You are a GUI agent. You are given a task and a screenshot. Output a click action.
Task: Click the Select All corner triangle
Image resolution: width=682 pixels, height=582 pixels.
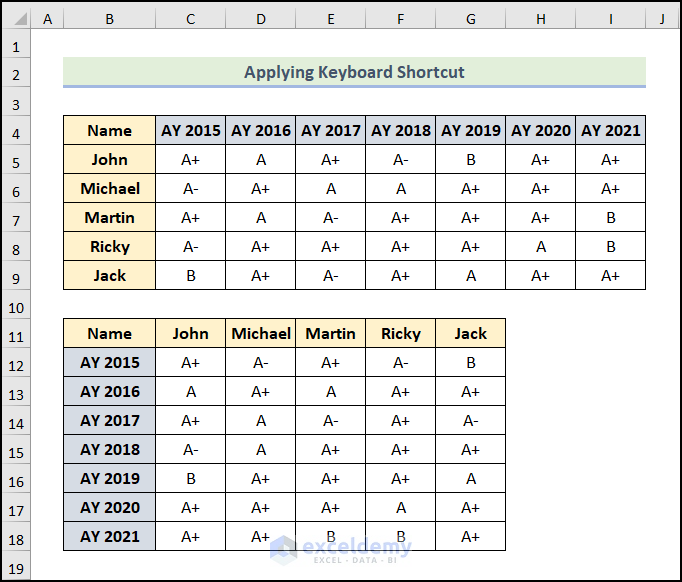(x=17, y=19)
